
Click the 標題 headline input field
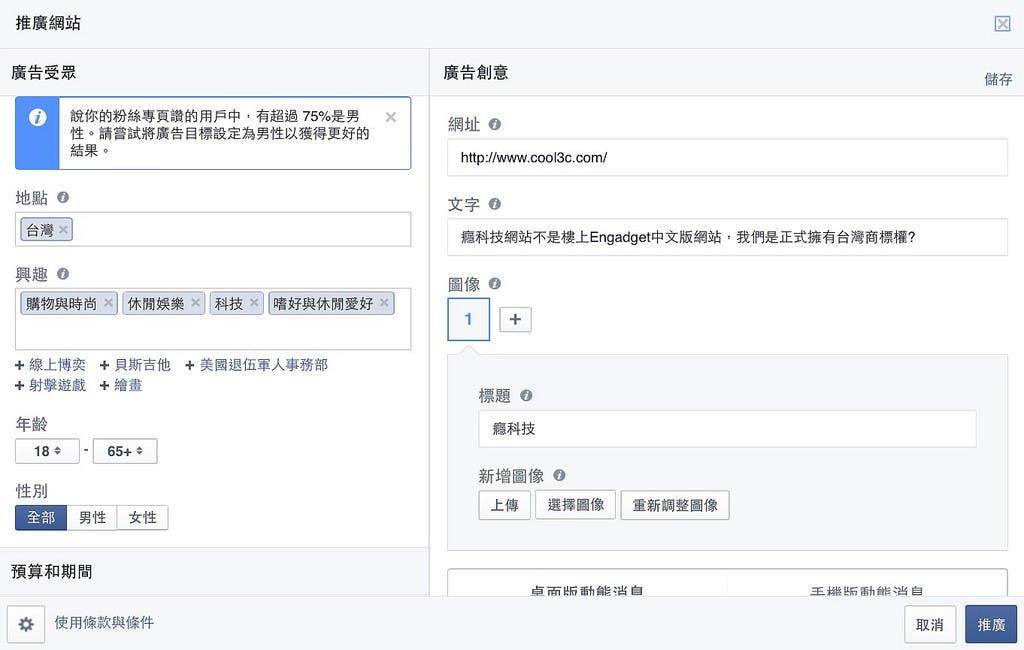click(727, 428)
